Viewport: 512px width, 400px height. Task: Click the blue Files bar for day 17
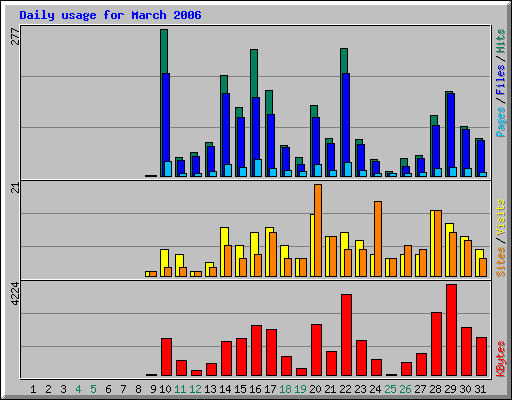pos(271,142)
